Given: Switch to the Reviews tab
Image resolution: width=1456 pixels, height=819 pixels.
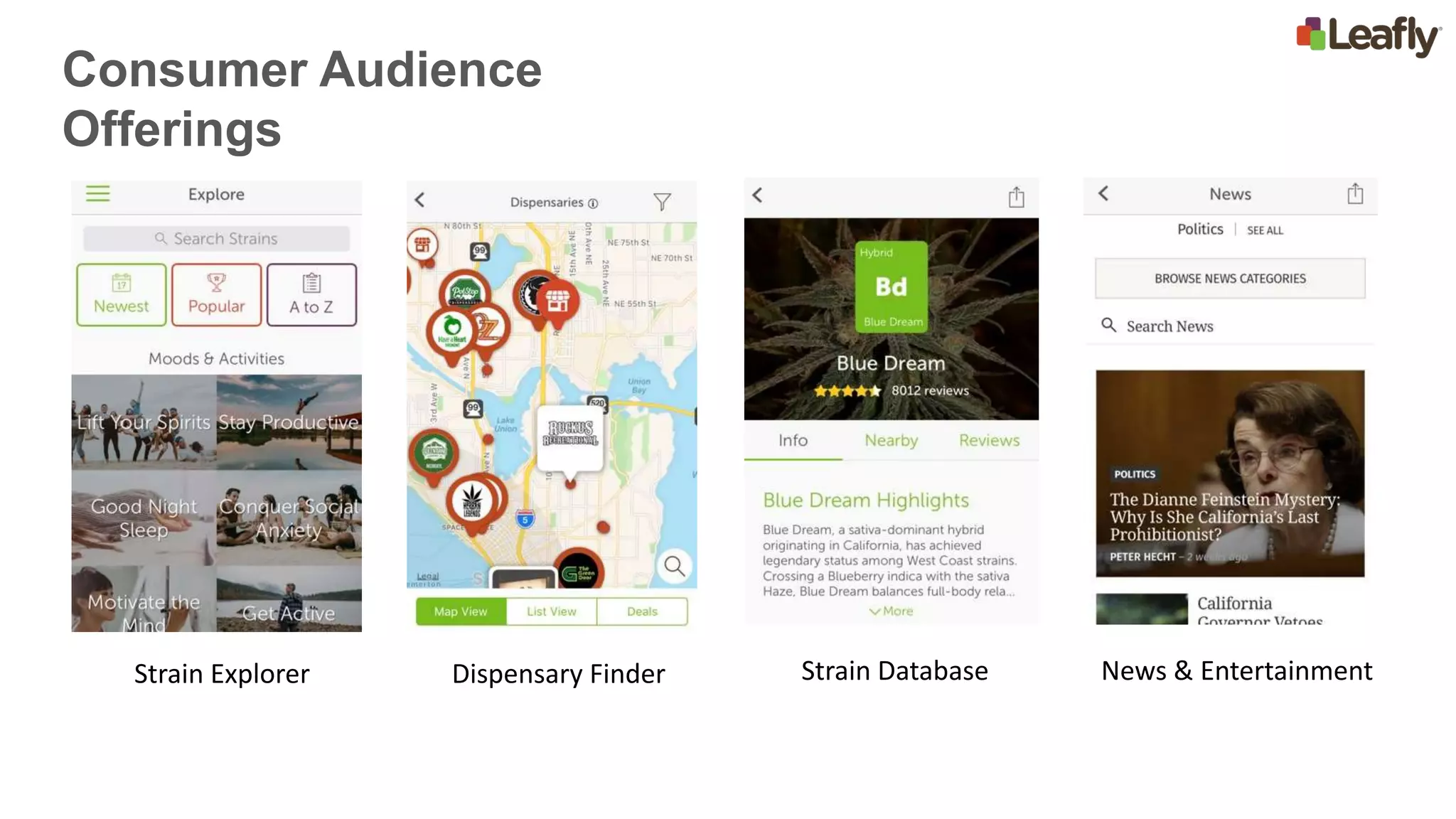Looking at the screenshot, I should (989, 441).
